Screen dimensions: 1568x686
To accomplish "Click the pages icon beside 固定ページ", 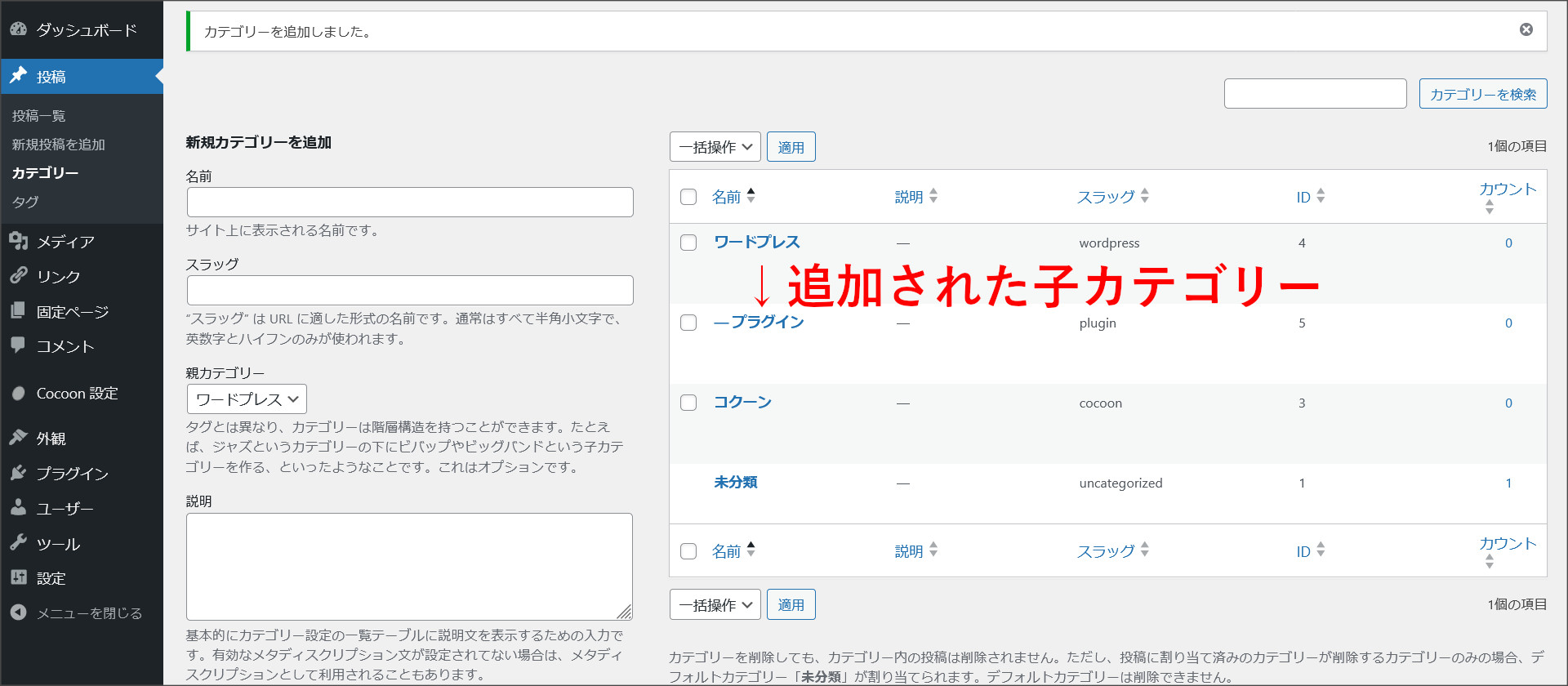I will pos(18,310).
